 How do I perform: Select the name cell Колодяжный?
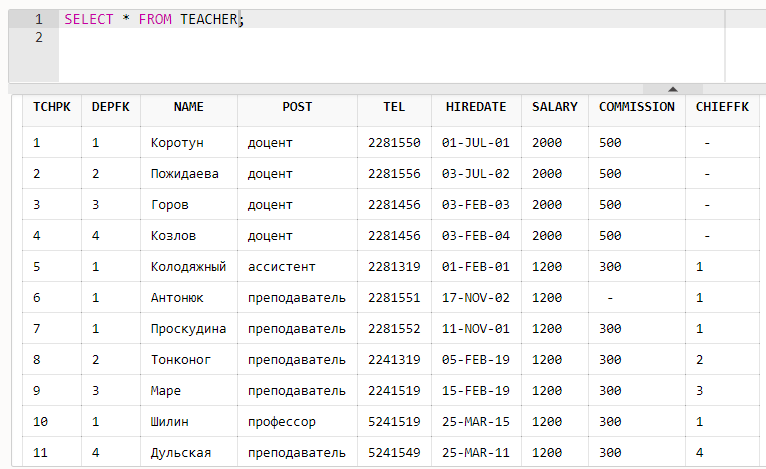pos(188,267)
